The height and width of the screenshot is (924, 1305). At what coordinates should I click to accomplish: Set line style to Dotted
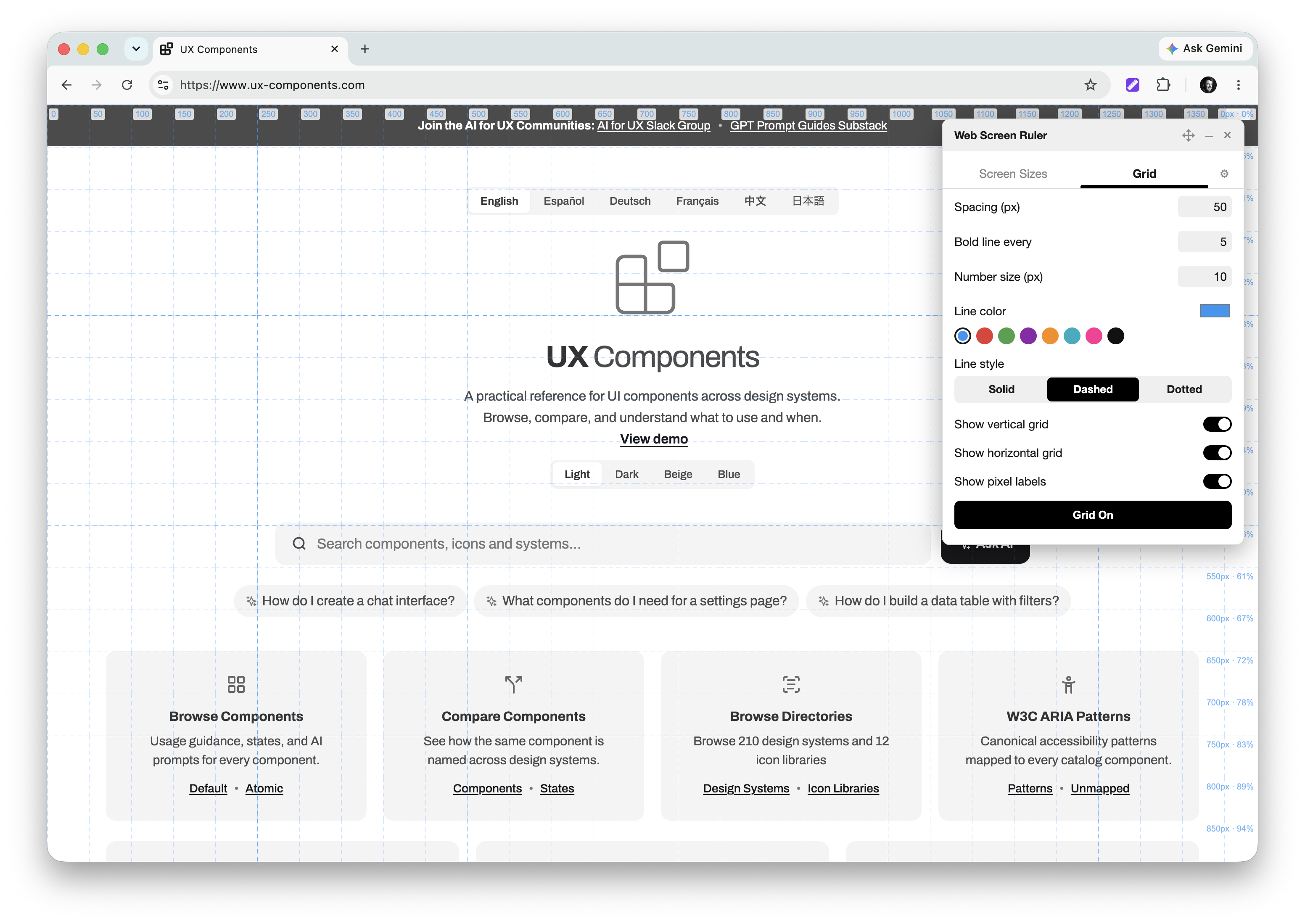tap(1184, 389)
